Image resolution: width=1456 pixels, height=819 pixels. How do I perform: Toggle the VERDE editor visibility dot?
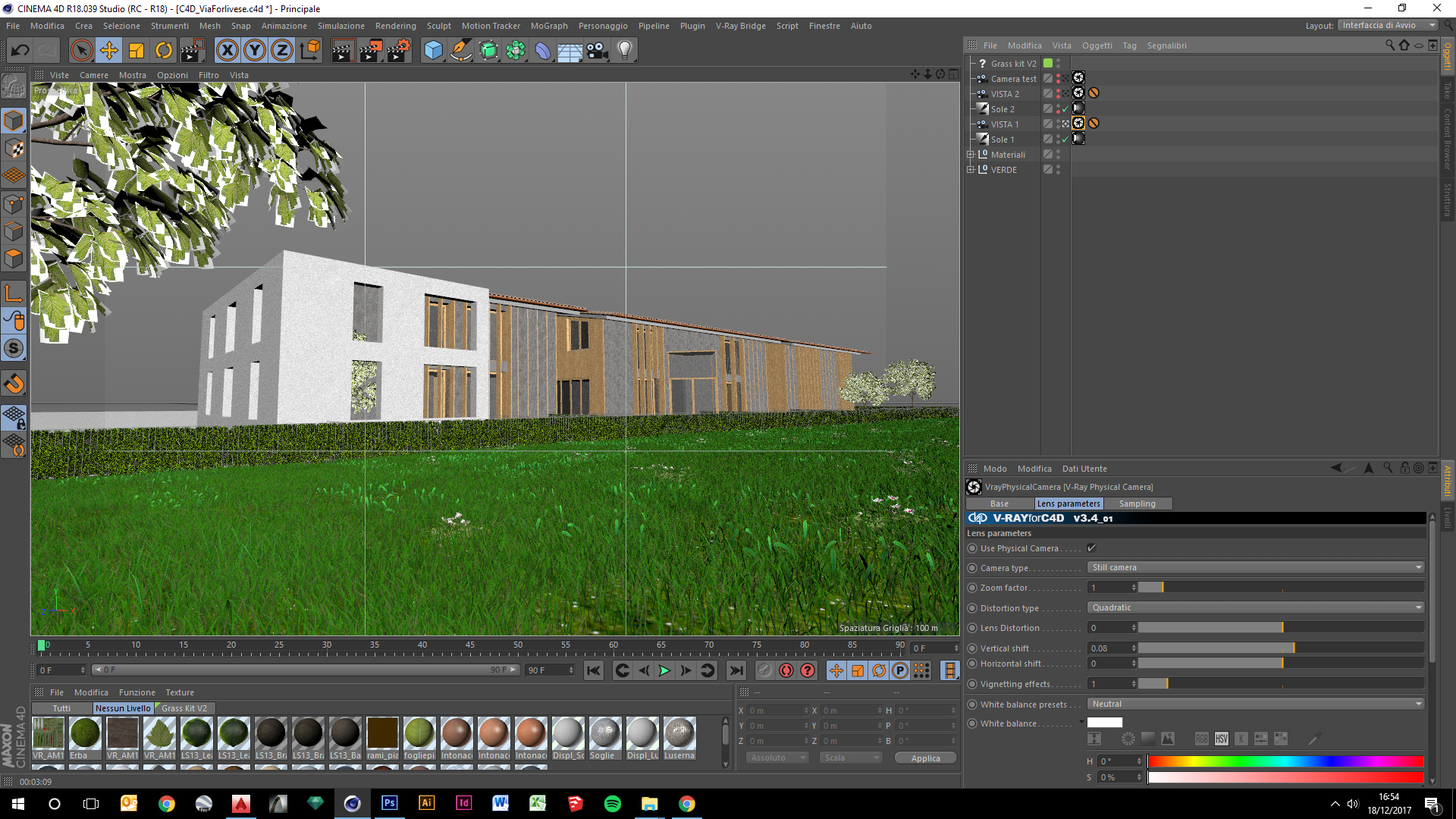pyautogui.click(x=1058, y=167)
